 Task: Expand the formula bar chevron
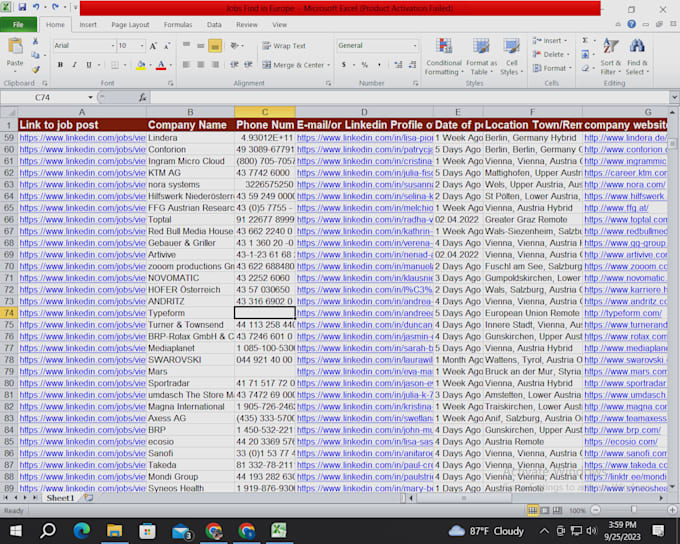coord(674,98)
